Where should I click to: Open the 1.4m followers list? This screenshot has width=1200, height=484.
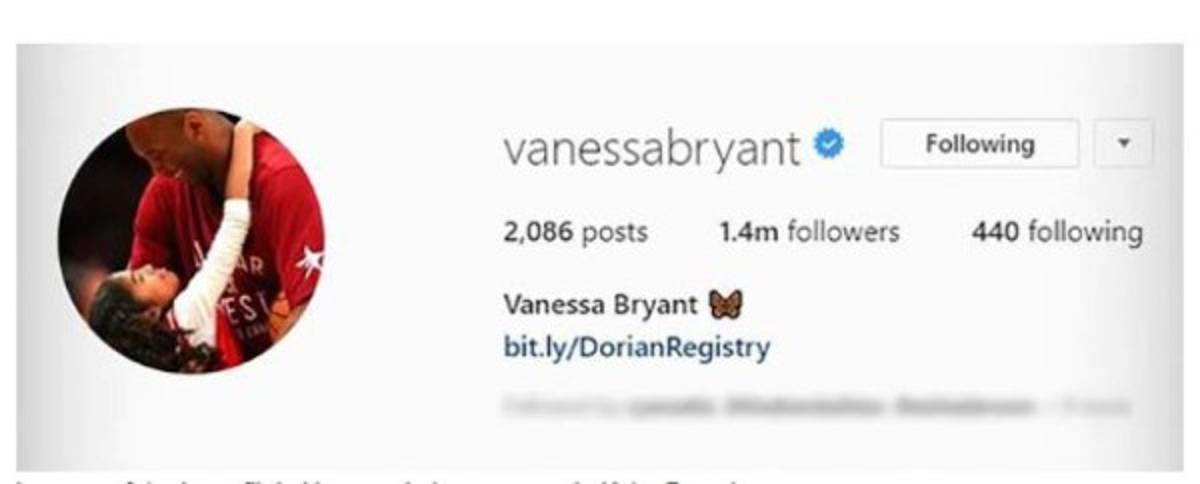(x=809, y=233)
